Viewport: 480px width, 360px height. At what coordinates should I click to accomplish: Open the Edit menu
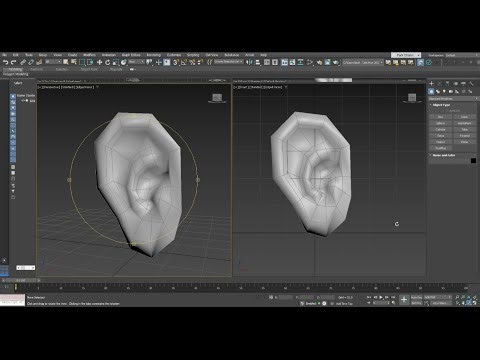[x=16, y=55]
